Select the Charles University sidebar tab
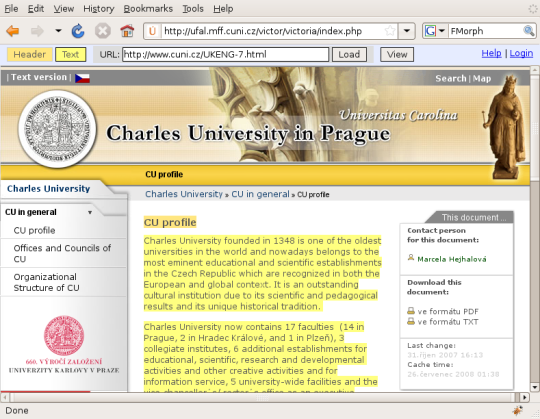The height and width of the screenshot is (419, 540). tap(48, 189)
